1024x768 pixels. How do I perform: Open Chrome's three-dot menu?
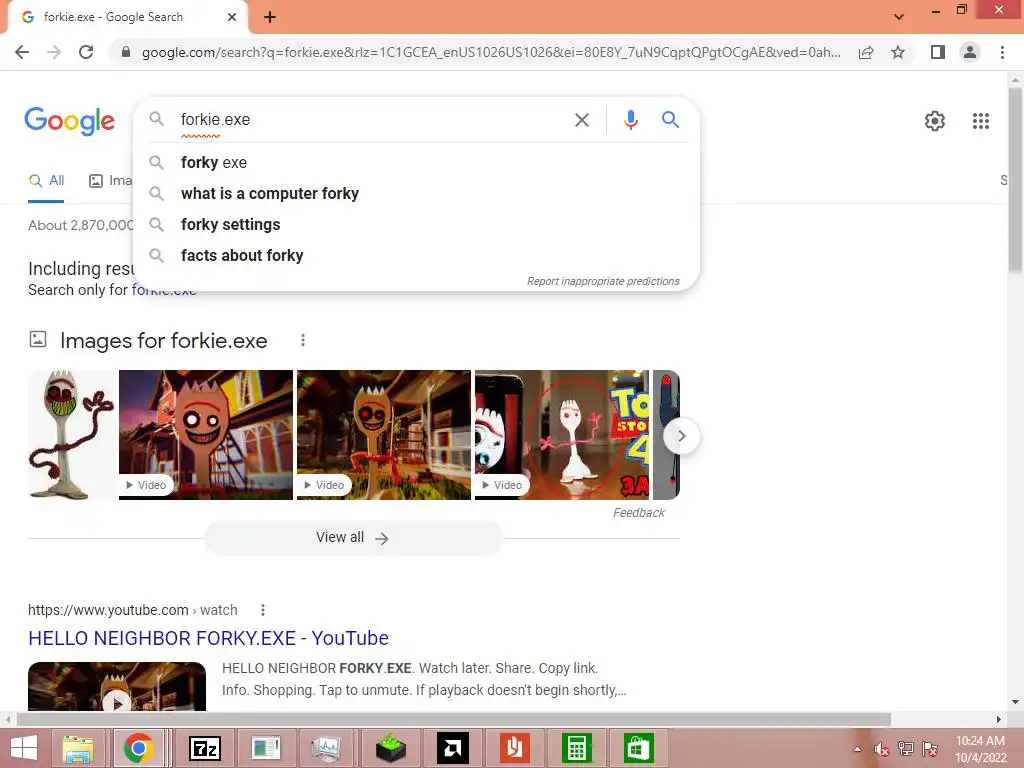(x=1002, y=52)
